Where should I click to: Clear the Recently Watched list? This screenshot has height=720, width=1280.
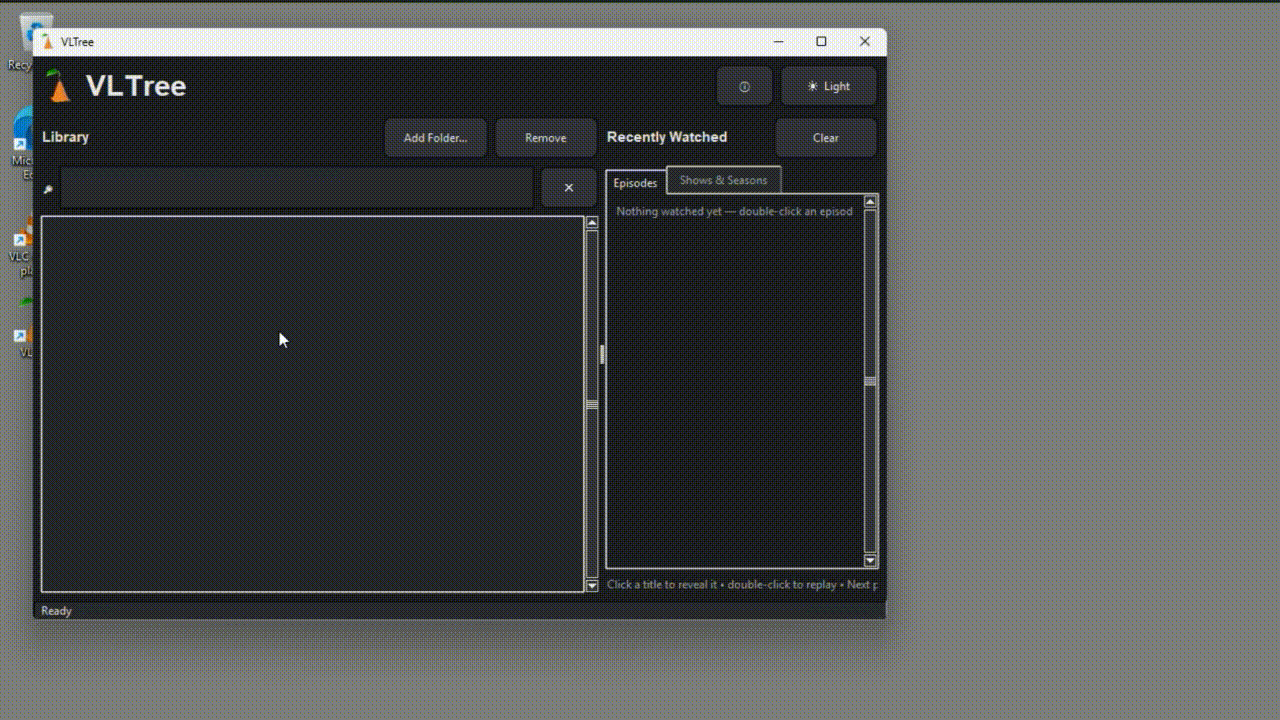click(825, 138)
